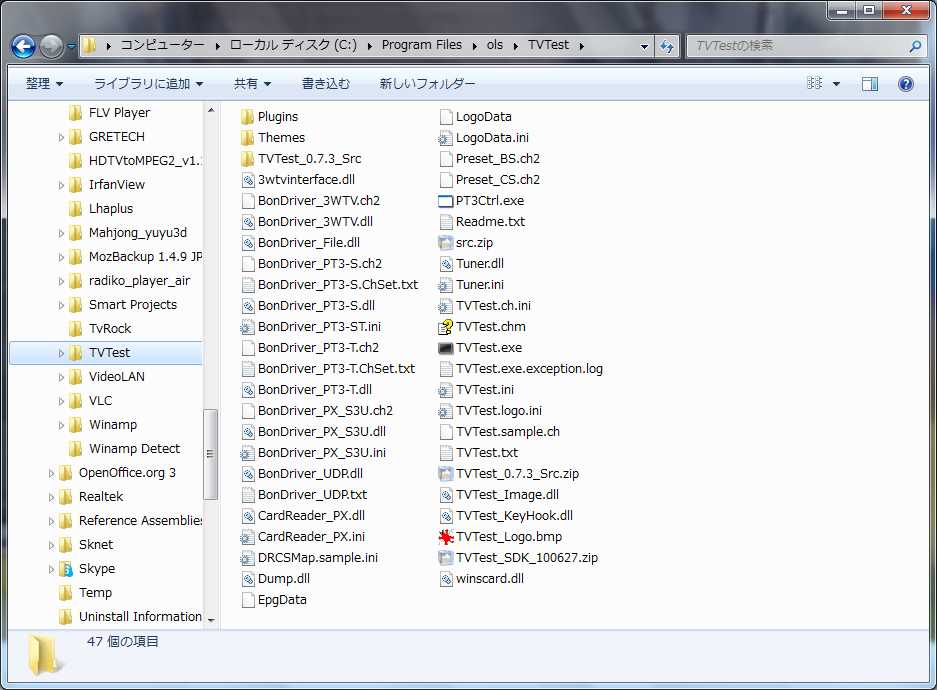Viewport: 937px width, 690px height.
Task: Select the FLV Player folder in tree
Action: [120, 113]
